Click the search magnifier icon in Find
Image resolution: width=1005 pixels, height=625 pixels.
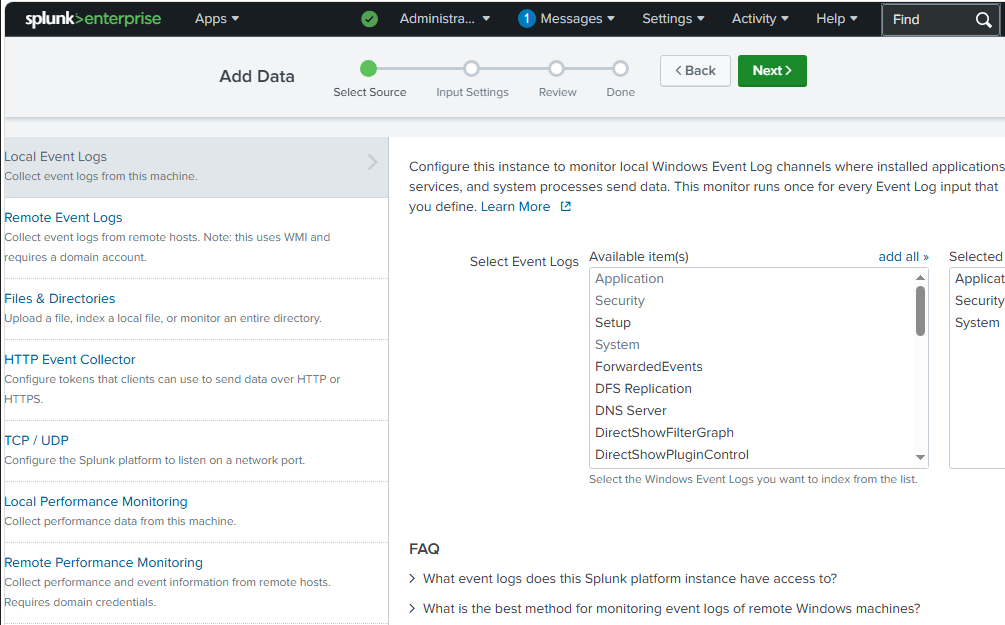[x=983, y=20]
